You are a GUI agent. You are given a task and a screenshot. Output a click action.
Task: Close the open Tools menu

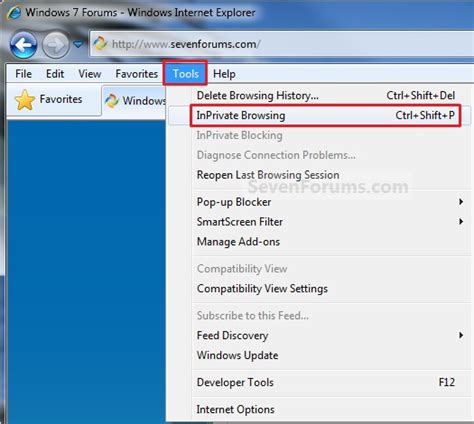tap(185, 73)
